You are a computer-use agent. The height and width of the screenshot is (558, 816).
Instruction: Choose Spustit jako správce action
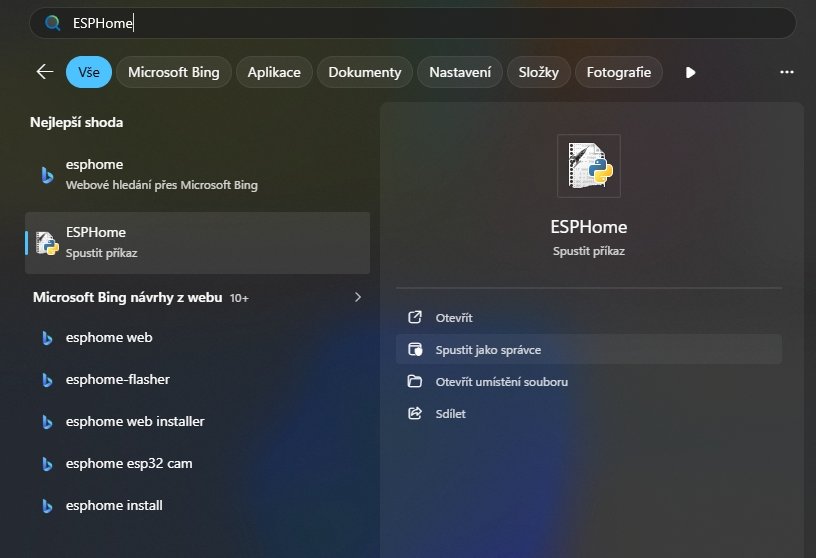tap(589, 349)
